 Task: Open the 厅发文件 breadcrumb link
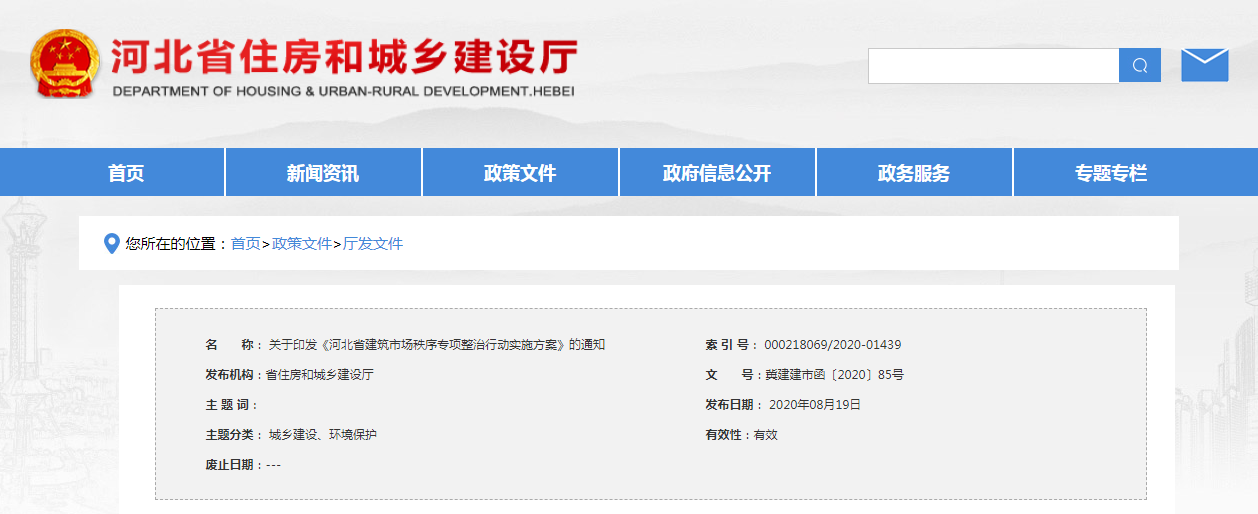pyautogui.click(x=373, y=243)
